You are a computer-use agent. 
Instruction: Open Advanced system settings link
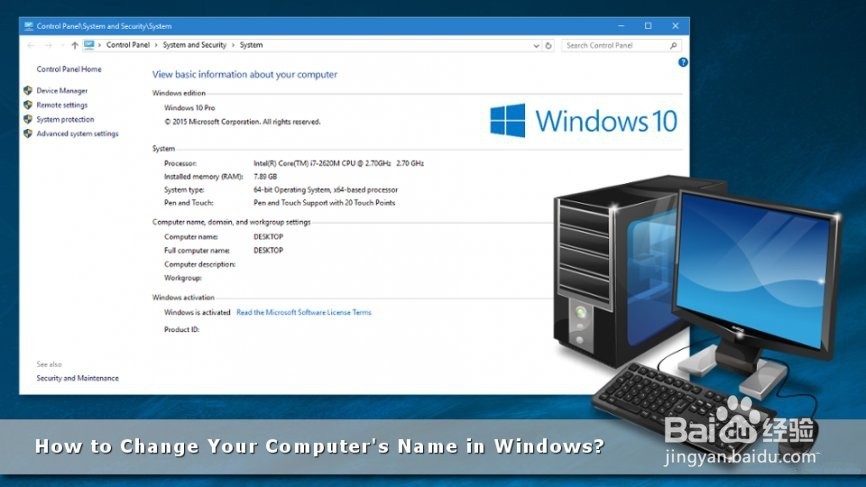[x=77, y=134]
